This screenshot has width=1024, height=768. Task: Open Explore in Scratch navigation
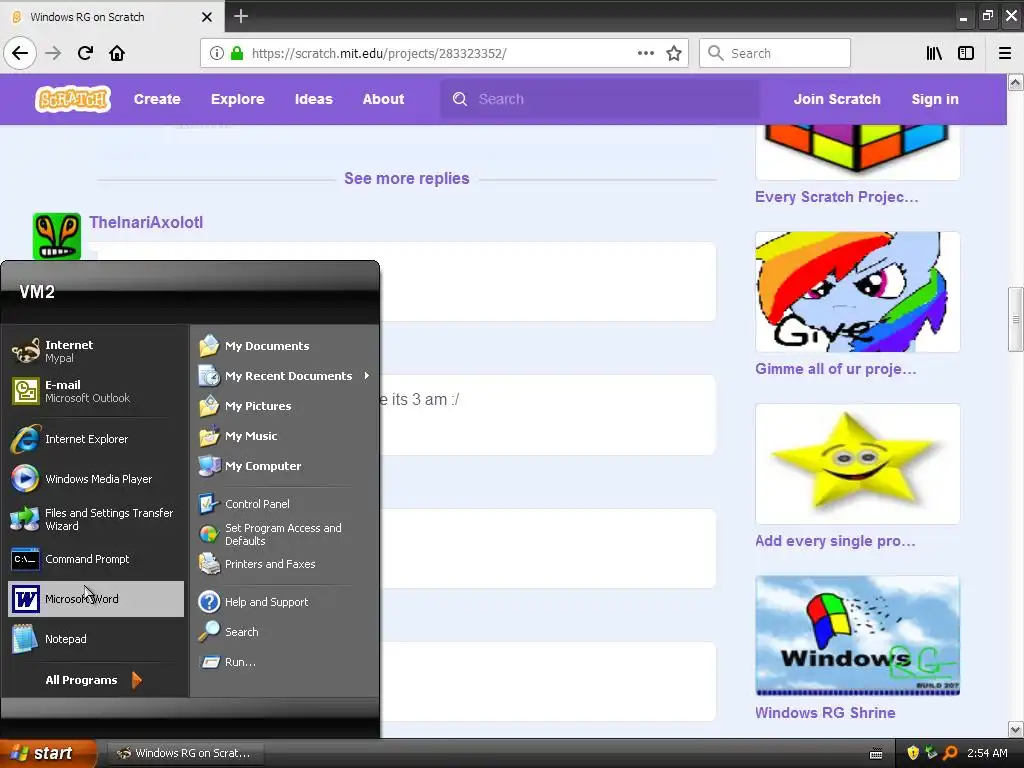point(238,99)
